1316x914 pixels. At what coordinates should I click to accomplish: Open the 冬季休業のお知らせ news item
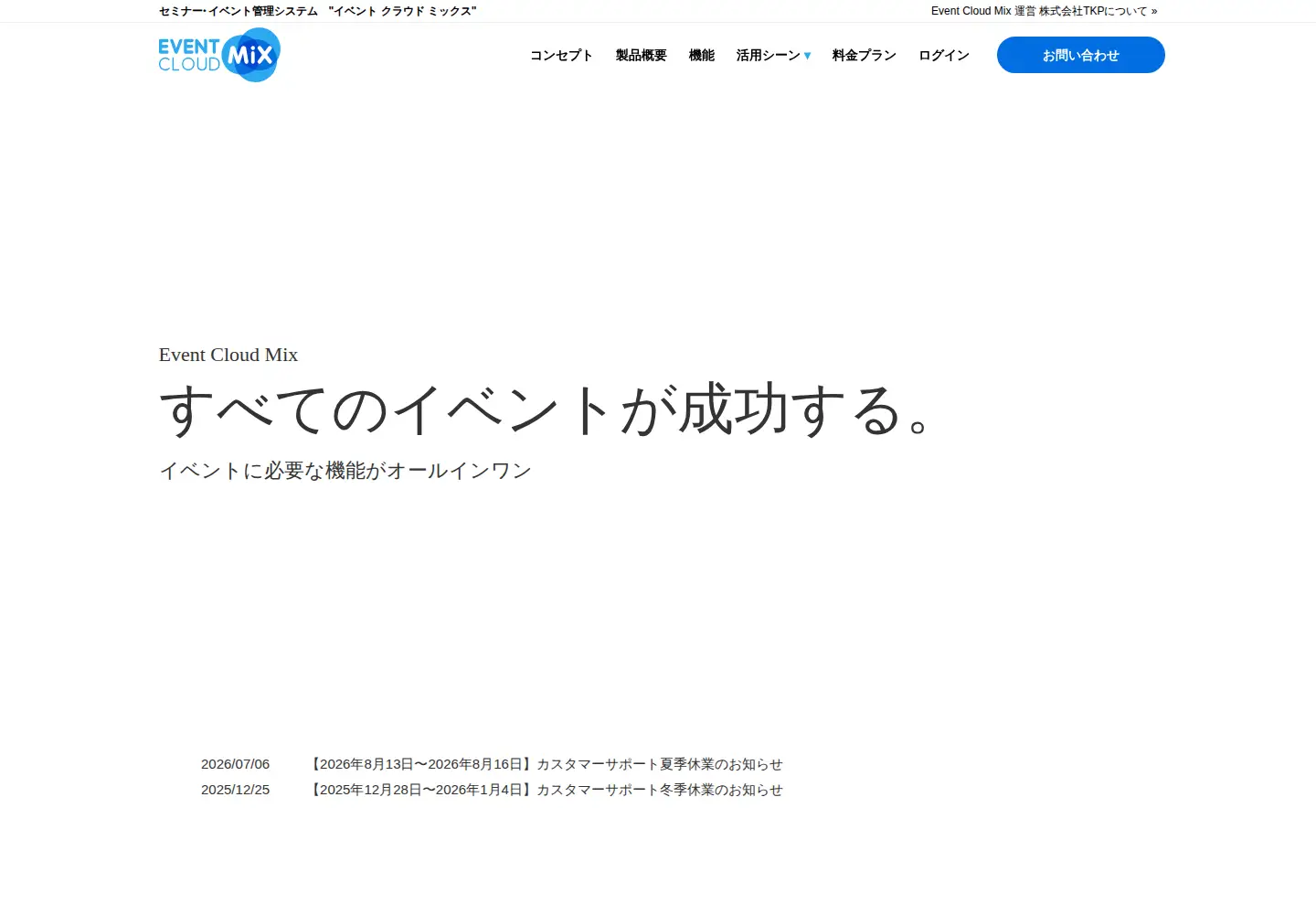(x=547, y=790)
